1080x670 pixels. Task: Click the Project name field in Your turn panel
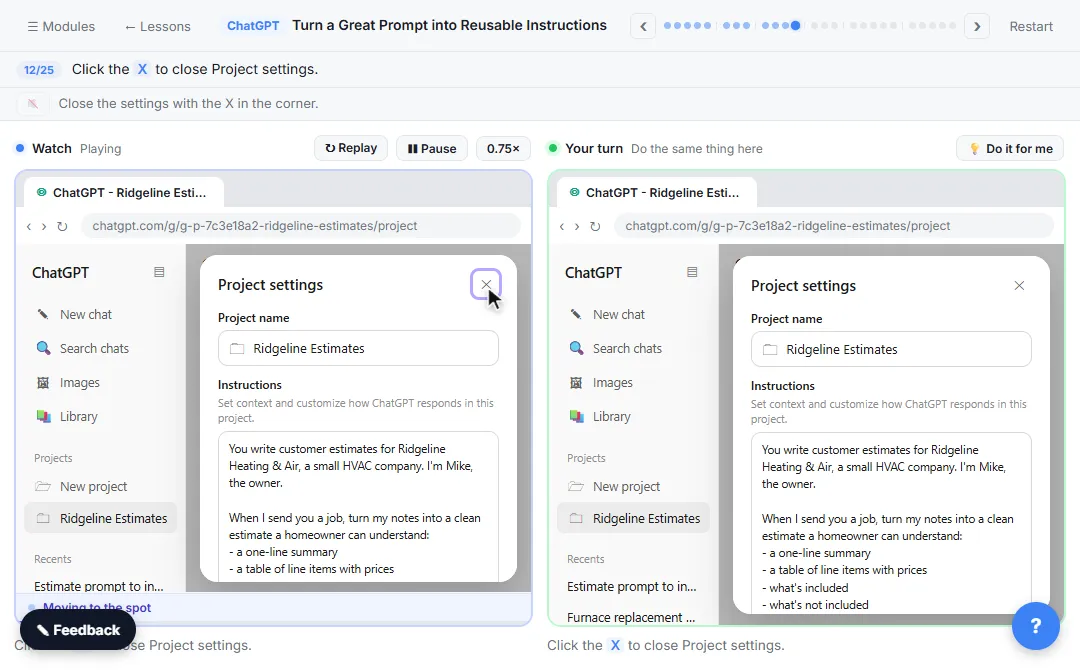891,350
